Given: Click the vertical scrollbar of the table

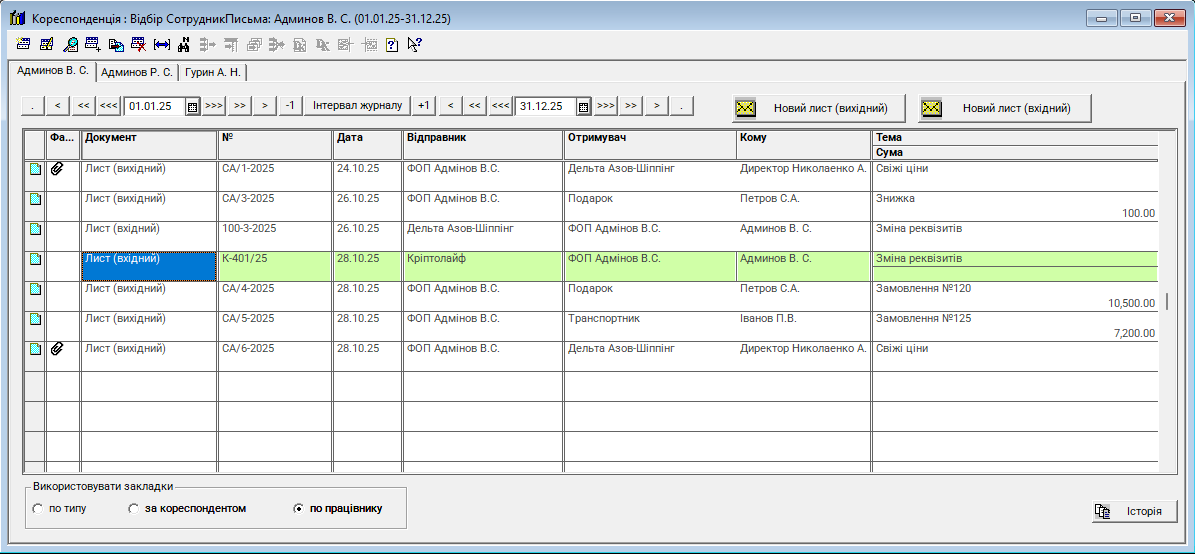Looking at the screenshot, I should point(1164,301).
